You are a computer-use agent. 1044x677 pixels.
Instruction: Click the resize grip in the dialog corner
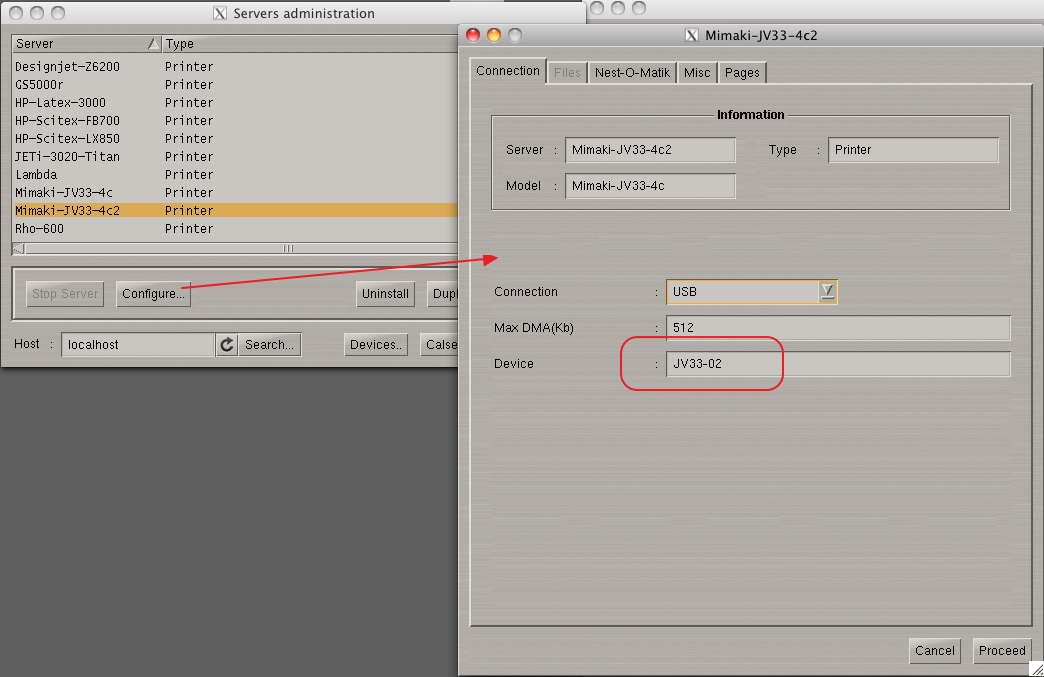click(x=1035, y=668)
